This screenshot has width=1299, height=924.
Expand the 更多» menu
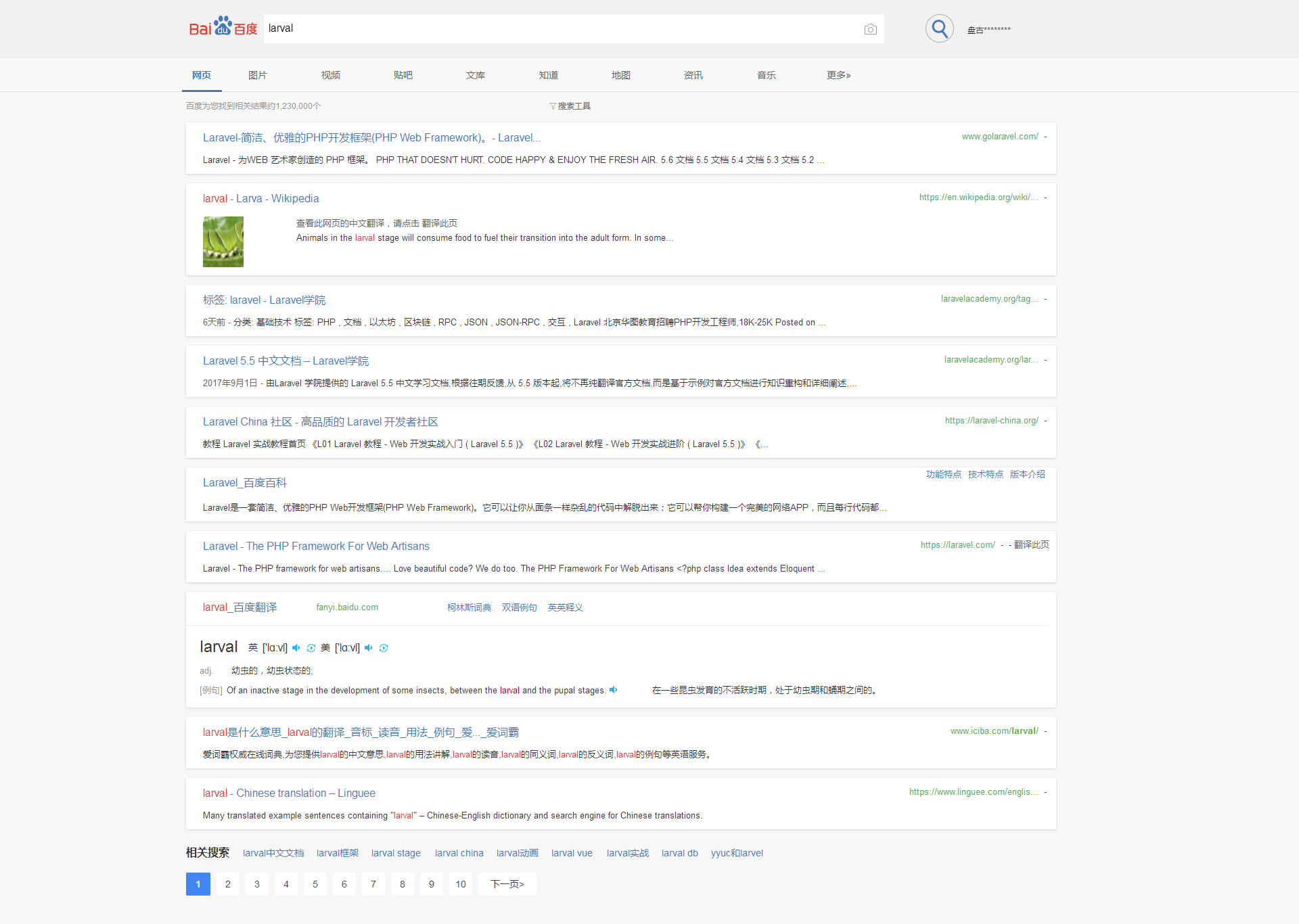pyautogui.click(x=839, y=75)
